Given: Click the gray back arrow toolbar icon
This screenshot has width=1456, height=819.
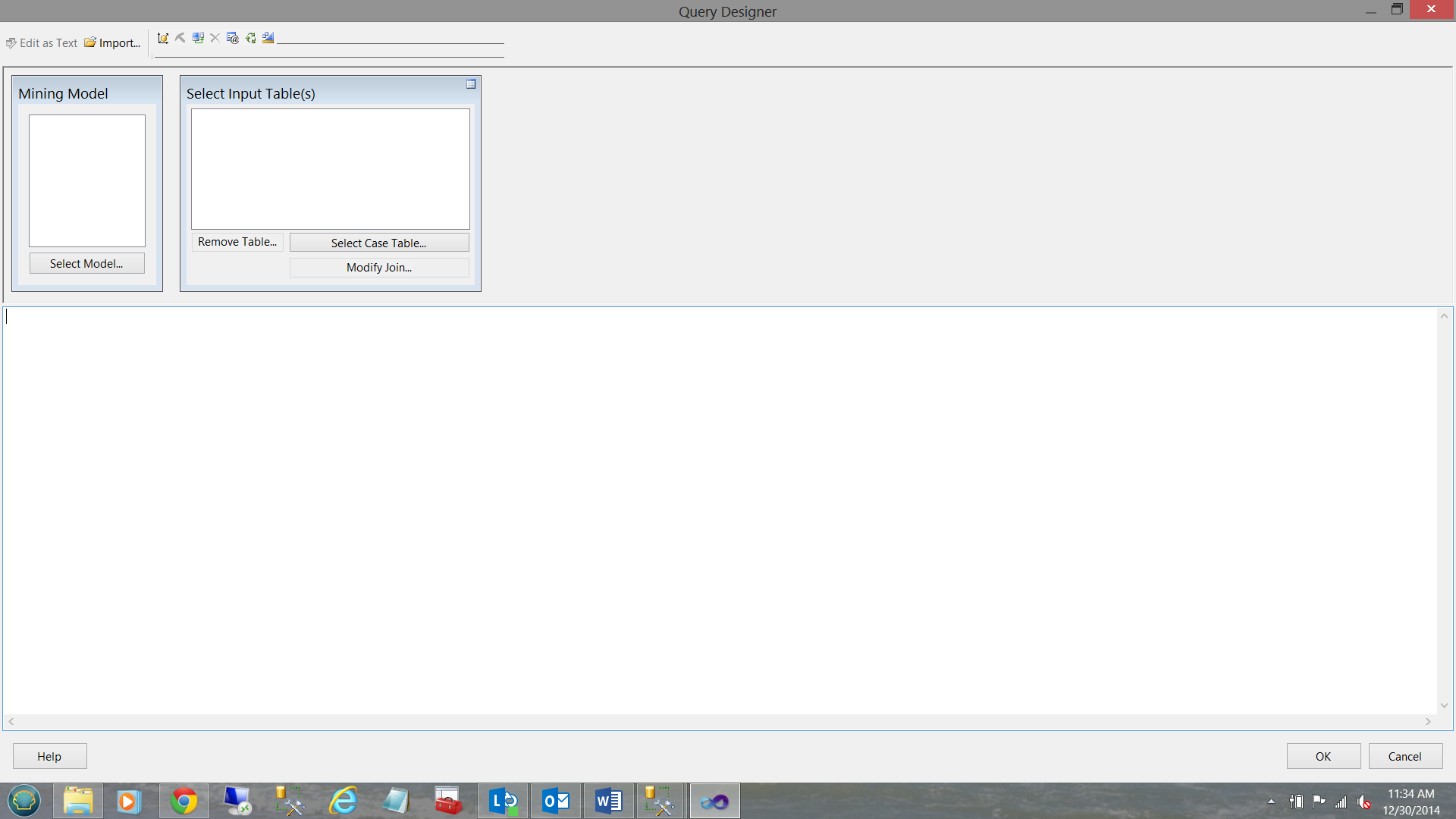Looking at the screenshot, I should [180, 38].
